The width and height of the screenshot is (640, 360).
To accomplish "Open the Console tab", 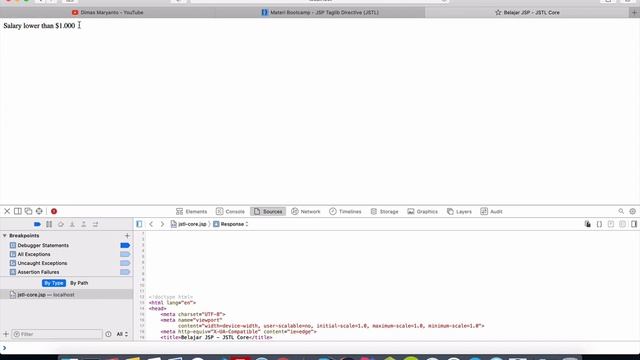I will point(230,211).
